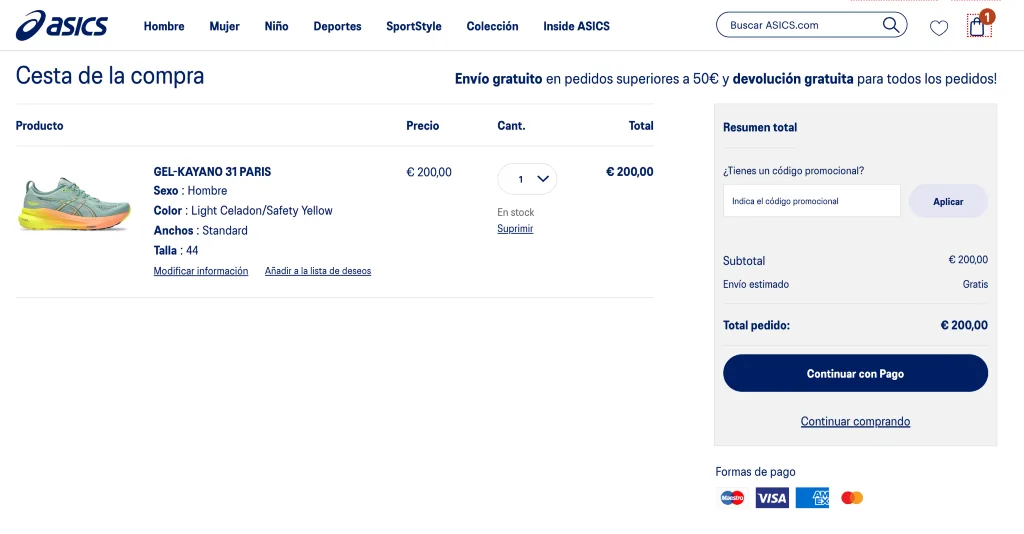
Task: Click Continuar con Pago button
Action: click(x=855, y=373)
